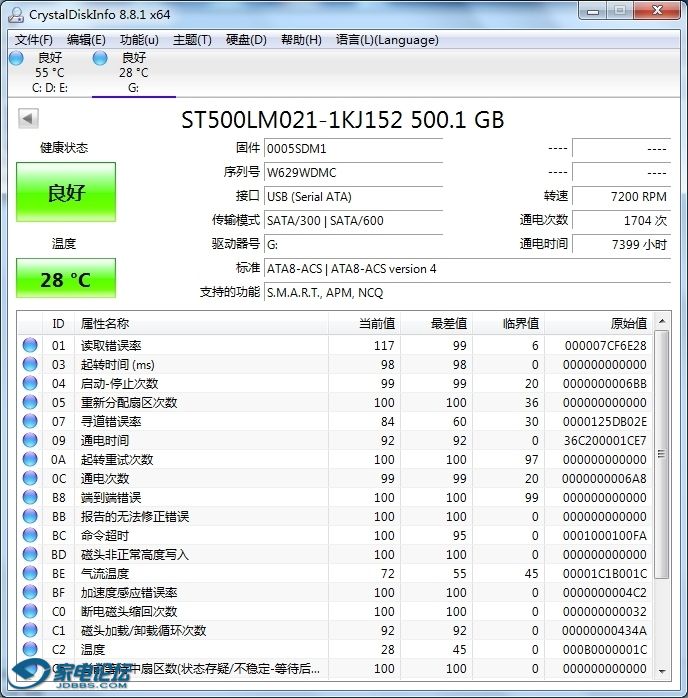Select the attribute name 重新分配扇区次数
688x698 pixels.
coord(129,402)
